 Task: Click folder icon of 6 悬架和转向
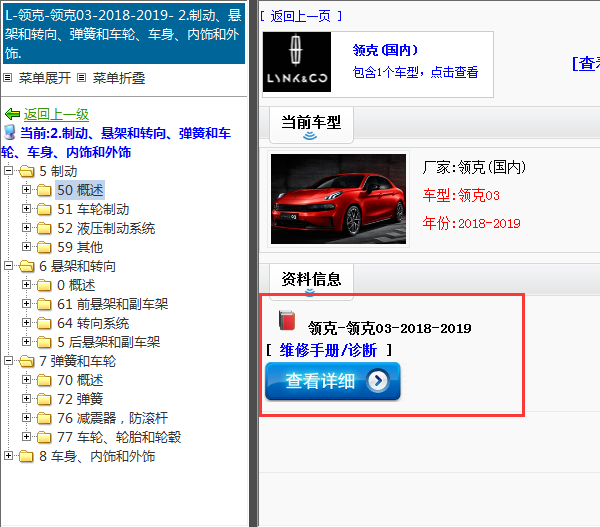(x=27, y=266)
